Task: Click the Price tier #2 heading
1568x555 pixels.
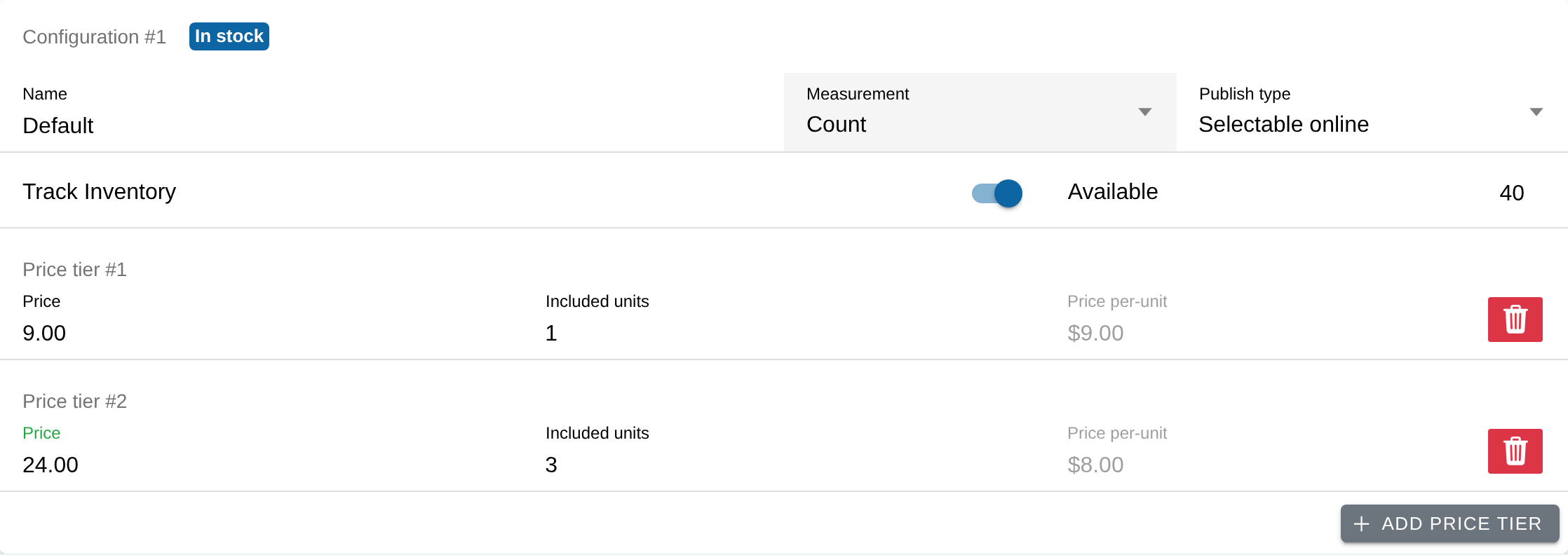Action: tap(74, 401)
